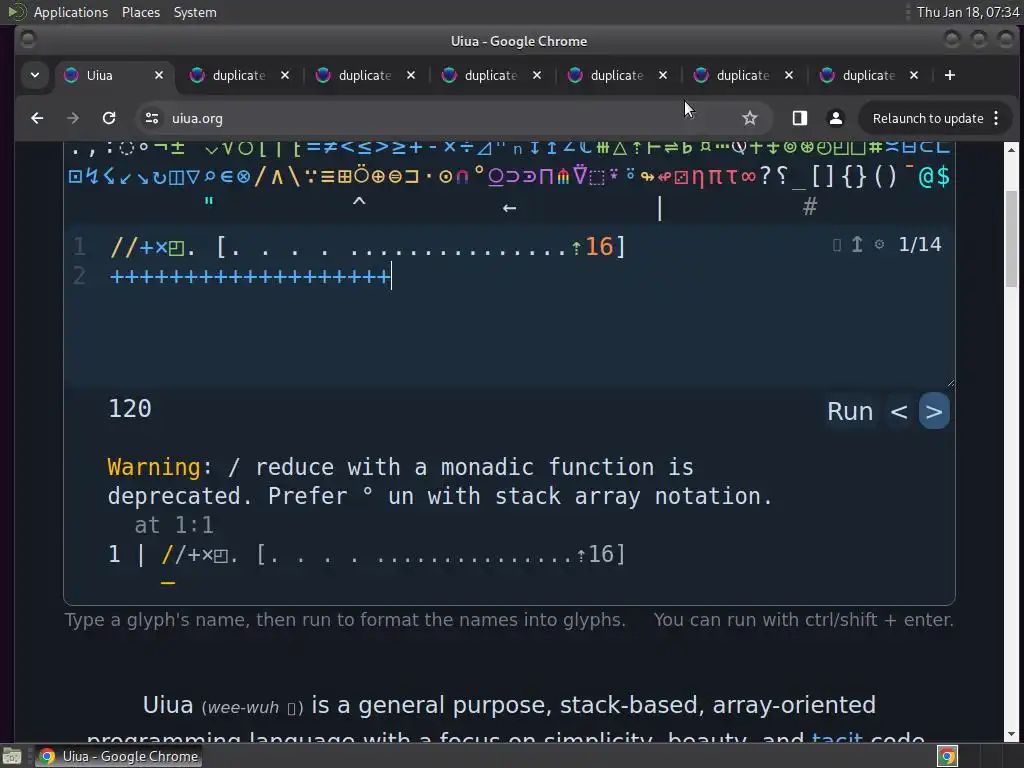Insert the windows glyph (split square)

(x=176, y=177)
